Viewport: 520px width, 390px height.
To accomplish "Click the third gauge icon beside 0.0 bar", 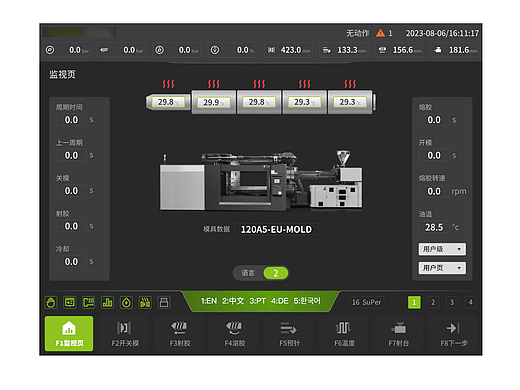I will point(160,50).
